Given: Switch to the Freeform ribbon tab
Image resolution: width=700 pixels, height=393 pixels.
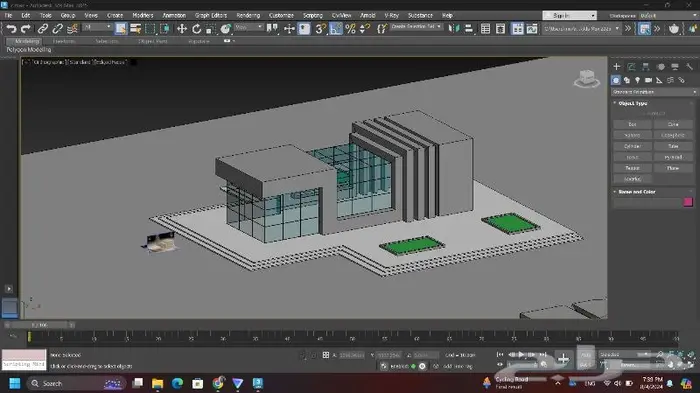Looking at the screenshot, I should [x=64, y=41].
